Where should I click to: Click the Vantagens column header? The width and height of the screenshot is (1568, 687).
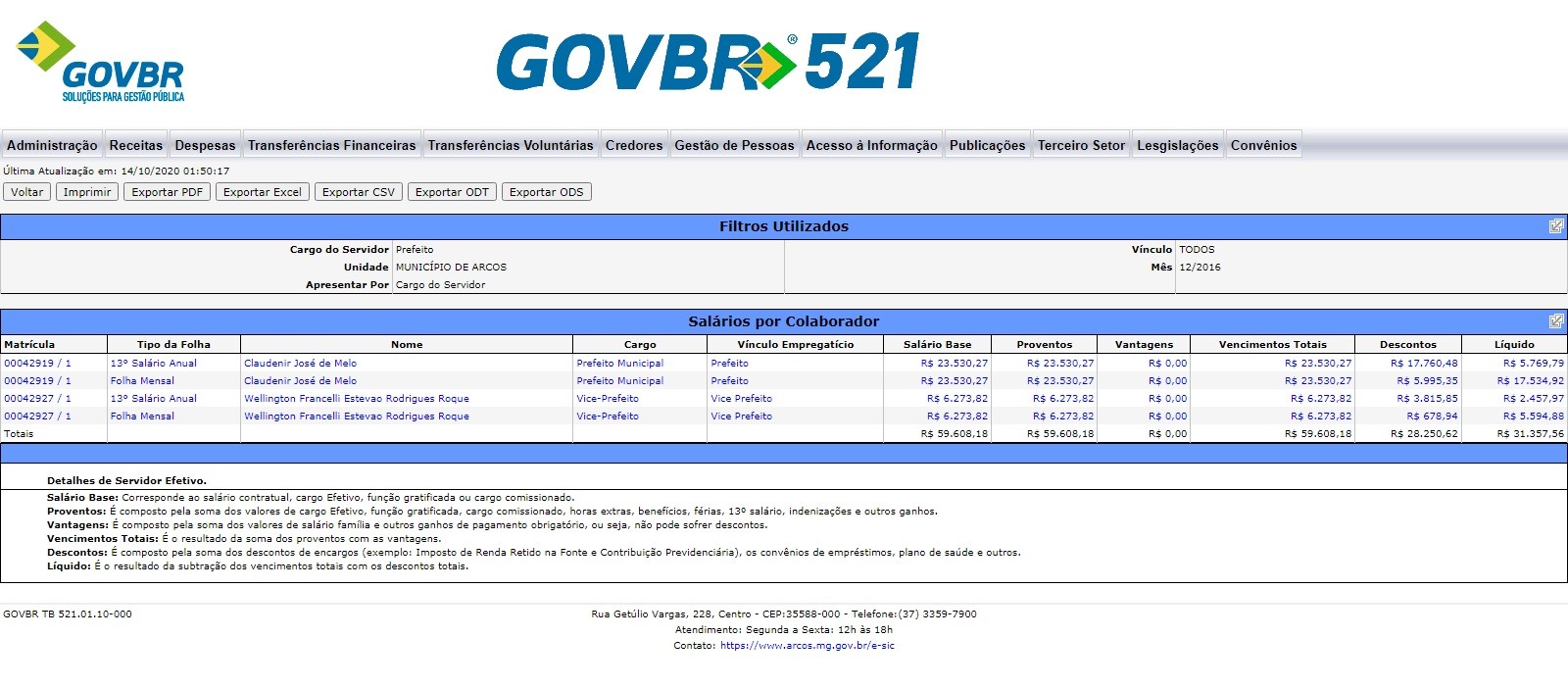click(x=1144, y=345)
